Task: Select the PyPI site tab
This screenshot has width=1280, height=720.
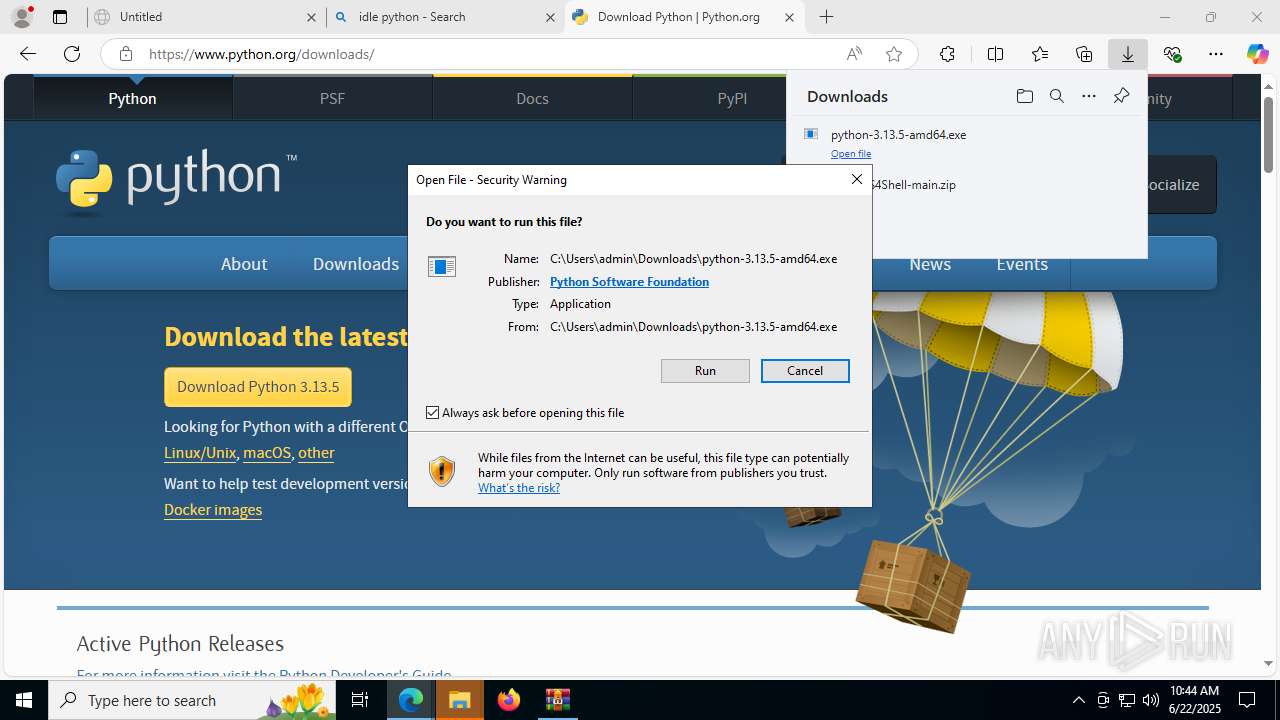Action: 732,98
